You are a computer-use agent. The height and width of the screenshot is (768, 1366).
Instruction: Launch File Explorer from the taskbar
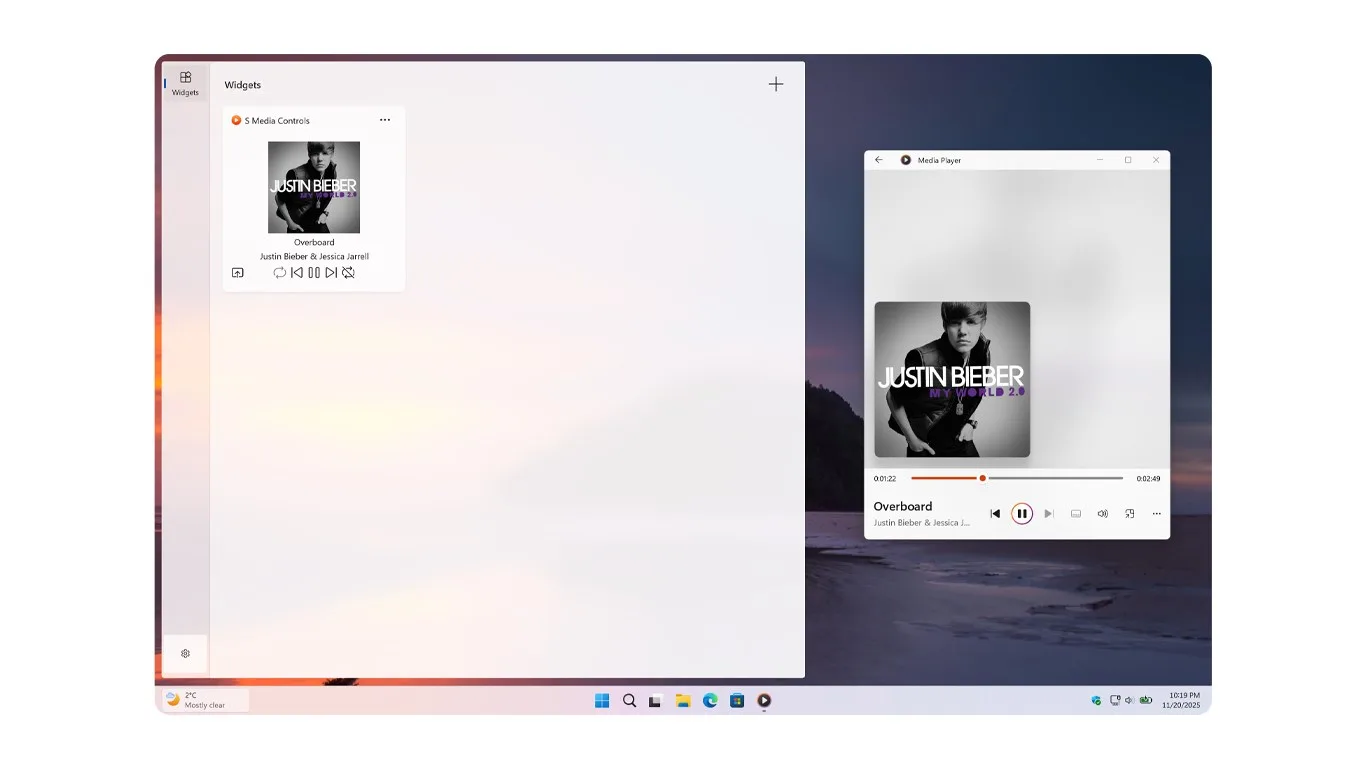tap(683, 701)
